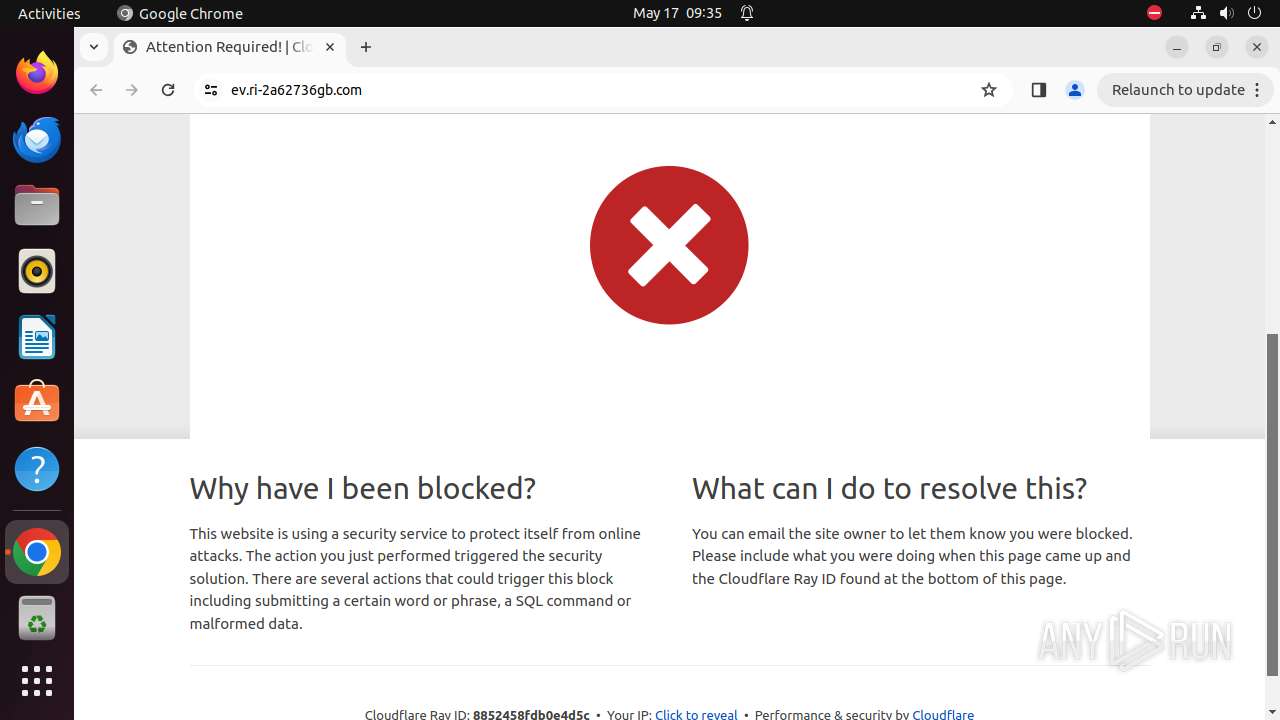Click the notification bell in top bar

point(747,13)
